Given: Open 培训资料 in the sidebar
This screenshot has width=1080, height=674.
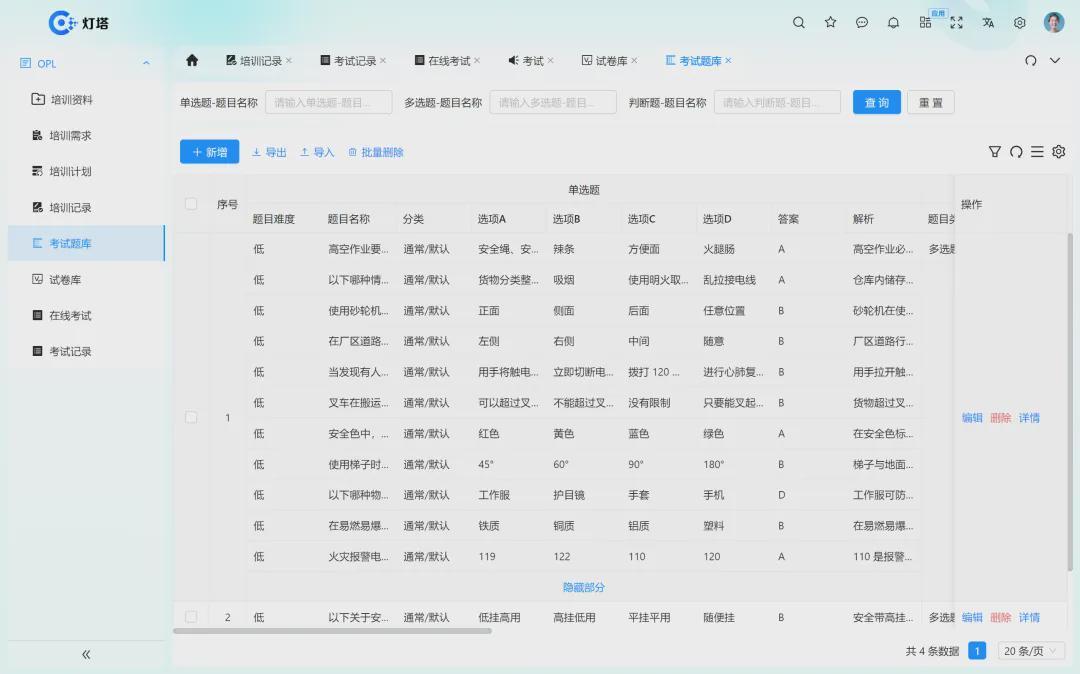Looking at the screenshot, I should tap(86, 100).
